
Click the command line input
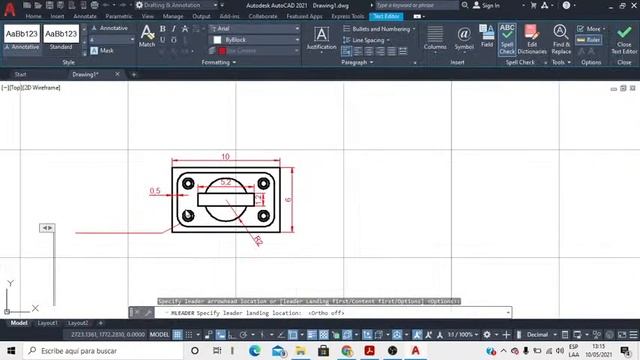[333, 313]
